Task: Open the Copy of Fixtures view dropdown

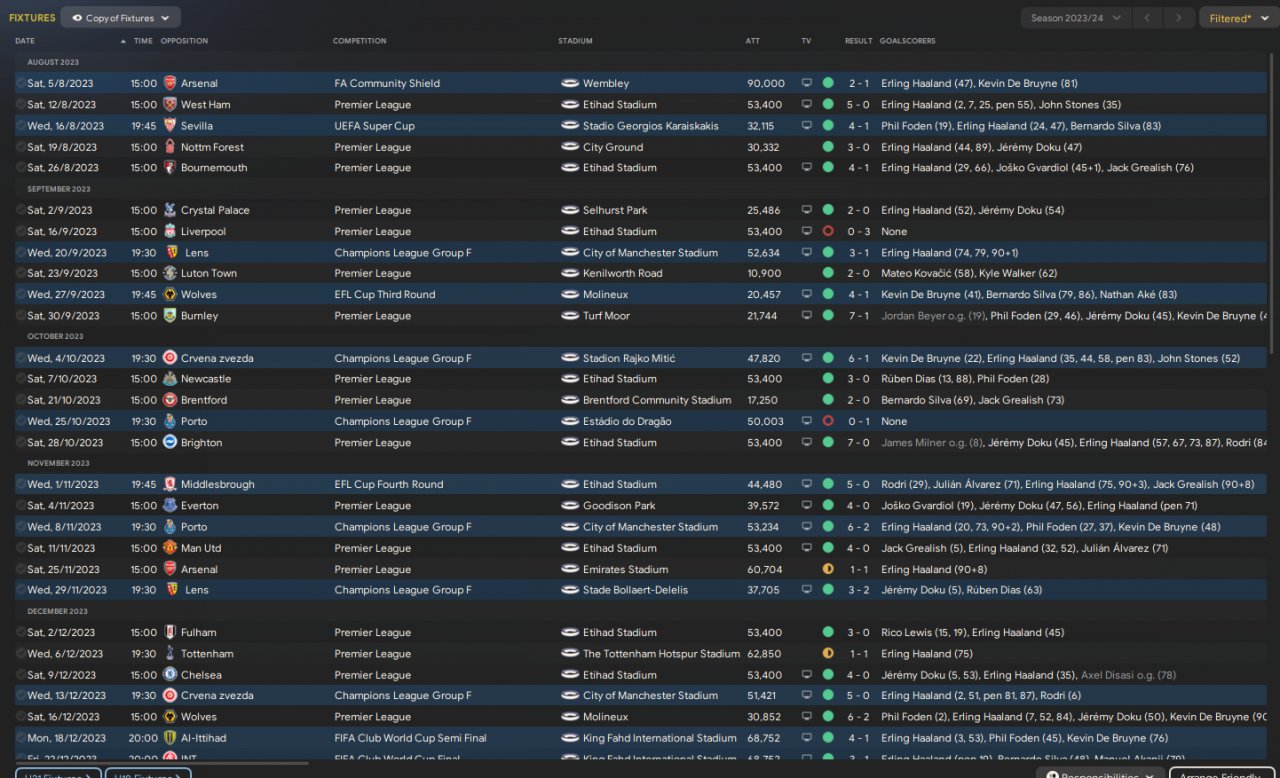Action: (x=121, y=18)
